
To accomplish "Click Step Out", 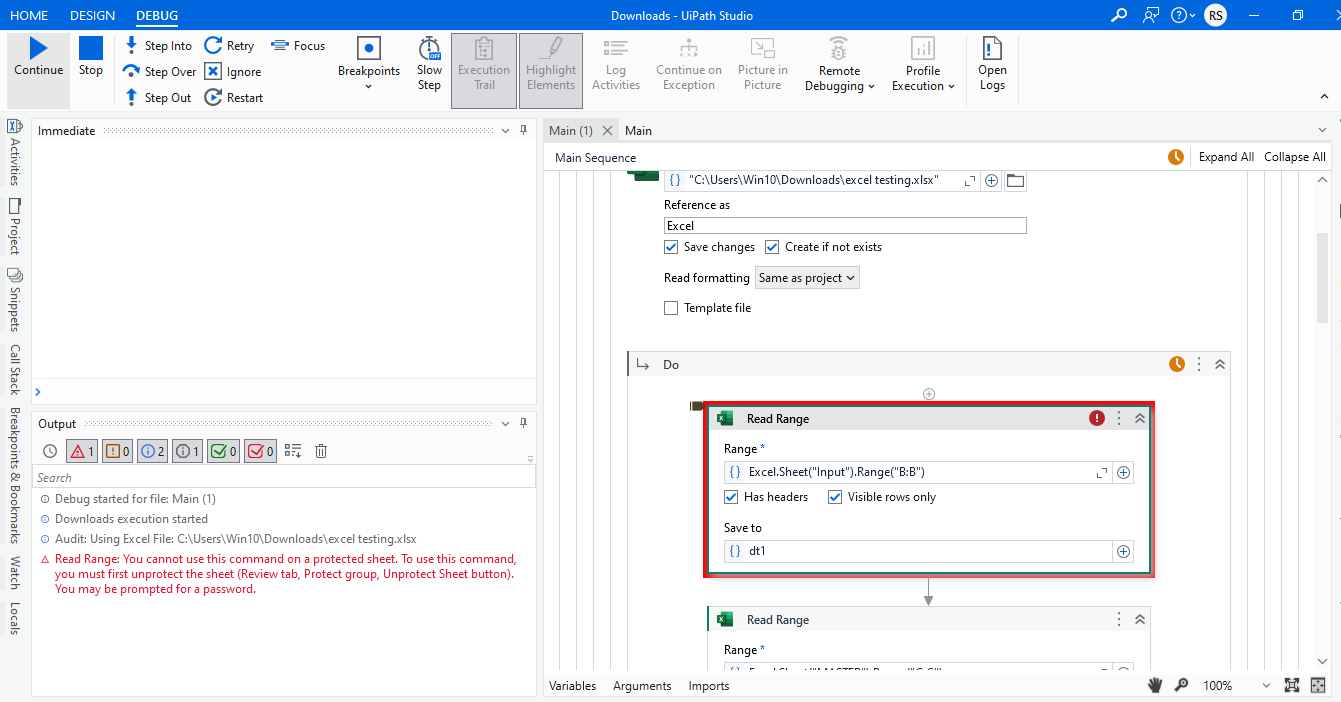I will pyautogui.click(x=157, y=98).
